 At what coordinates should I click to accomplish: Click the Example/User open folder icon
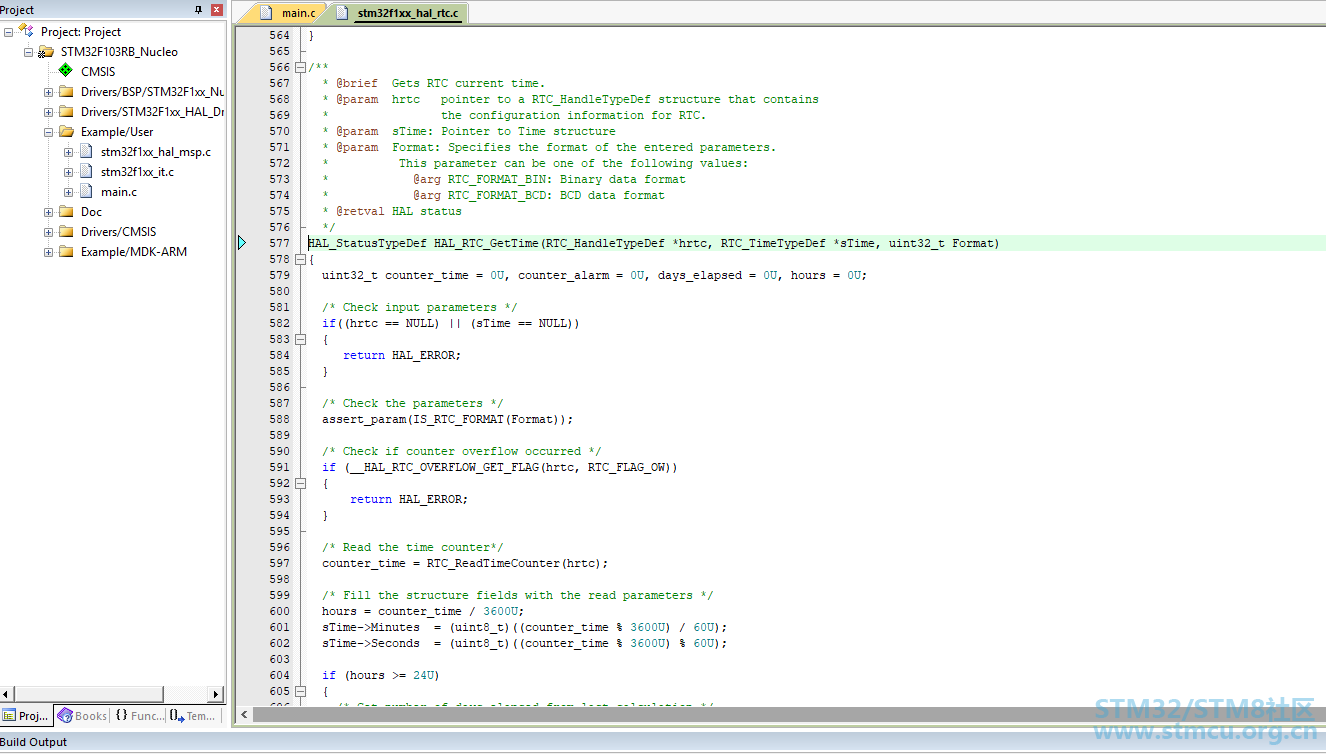click(x=66, y=131)
